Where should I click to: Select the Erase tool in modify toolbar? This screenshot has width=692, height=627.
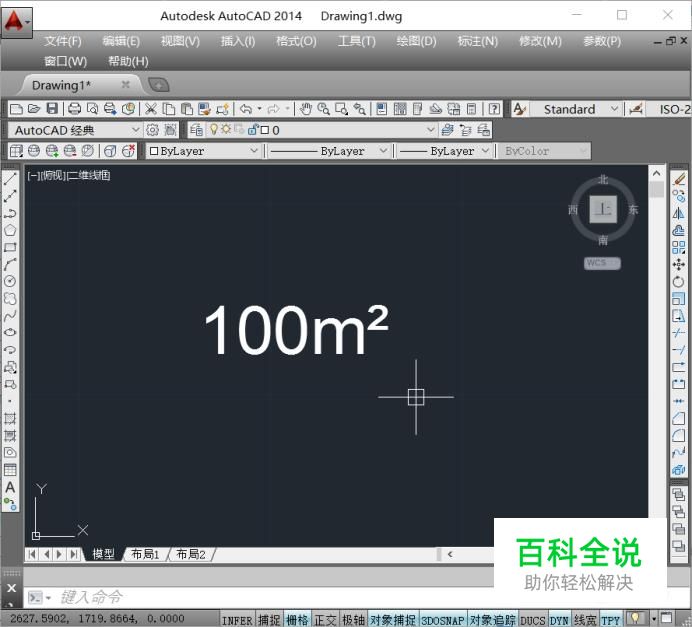(x=679, y=179)
